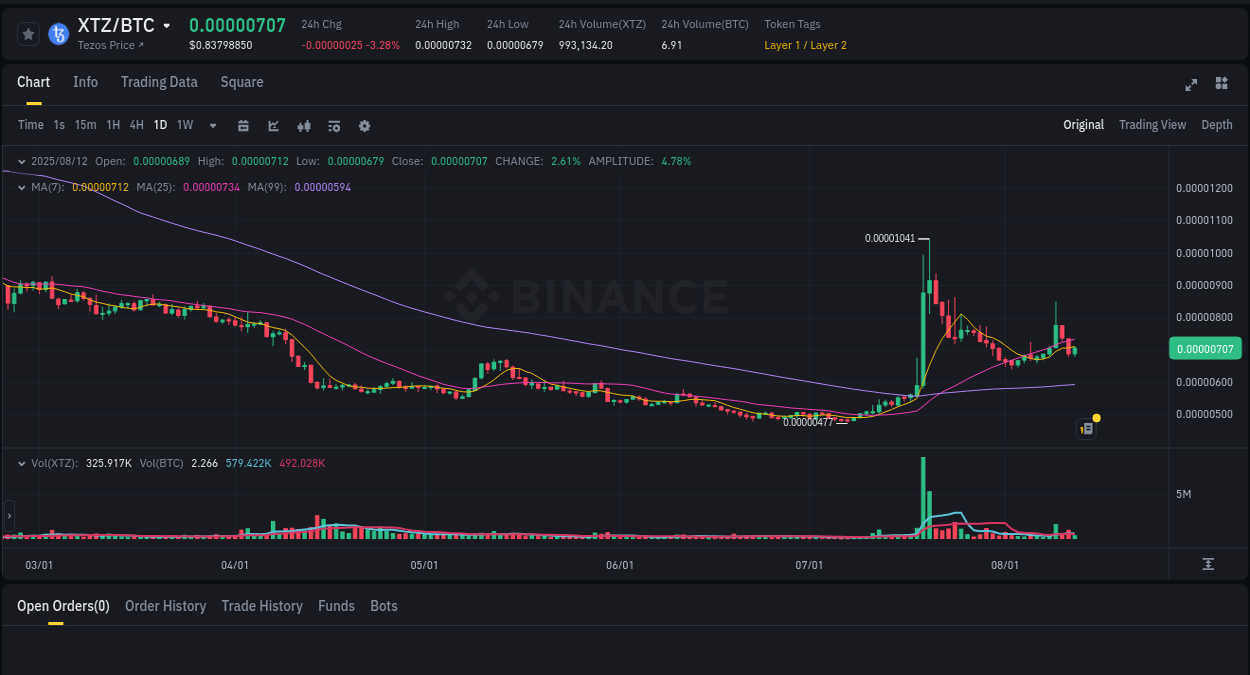
Task: Expand chart to fullscreen view
Action: pos(1190,85)
